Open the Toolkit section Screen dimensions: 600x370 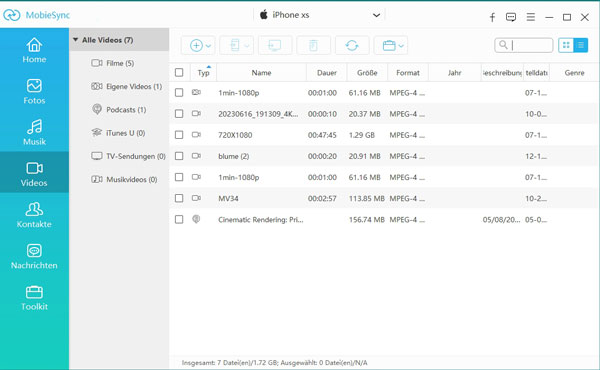(34, 298)
